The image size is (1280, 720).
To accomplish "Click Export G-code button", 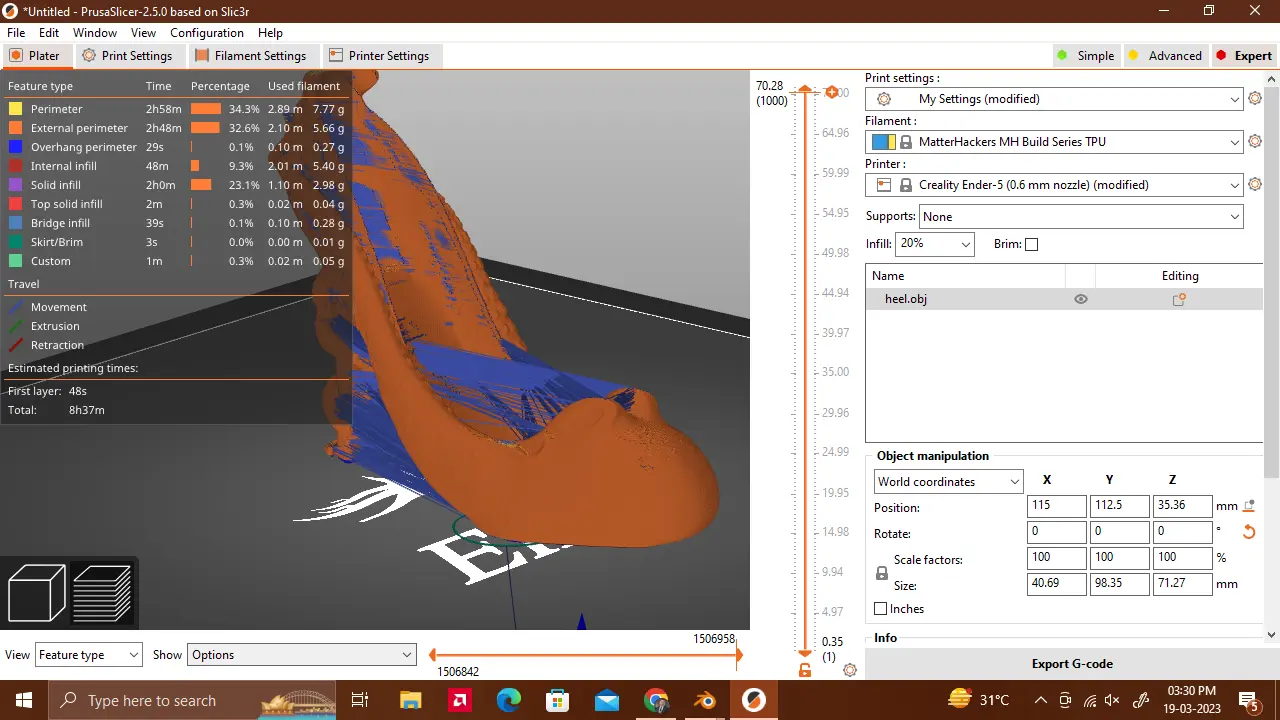I will (x=1072, y=664).
